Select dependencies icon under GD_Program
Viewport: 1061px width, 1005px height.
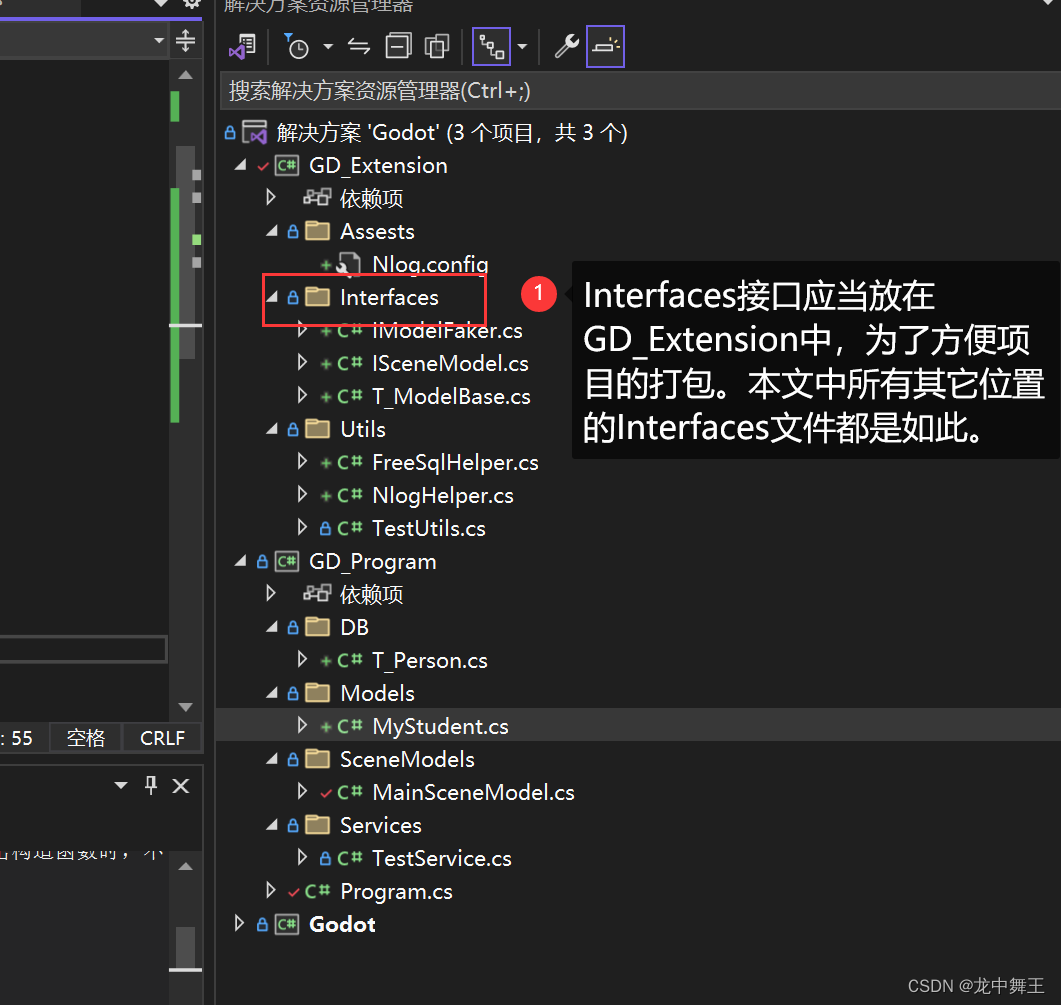coord(317,594)
